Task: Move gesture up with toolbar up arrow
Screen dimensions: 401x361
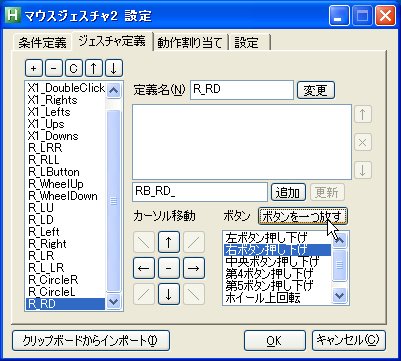Action: (x=94, y=69)
